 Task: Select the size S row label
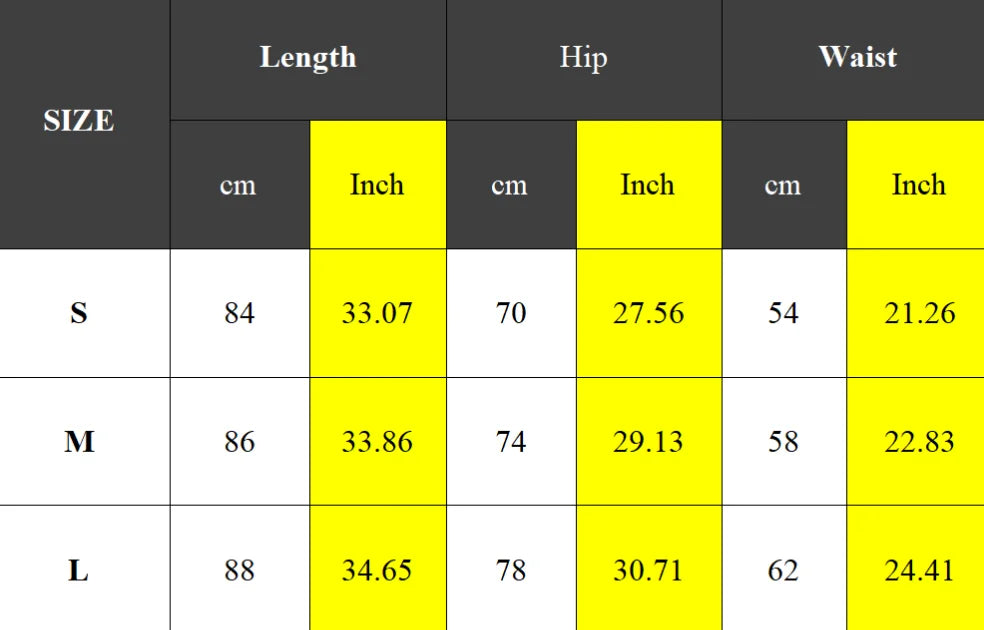pos(79,314)
